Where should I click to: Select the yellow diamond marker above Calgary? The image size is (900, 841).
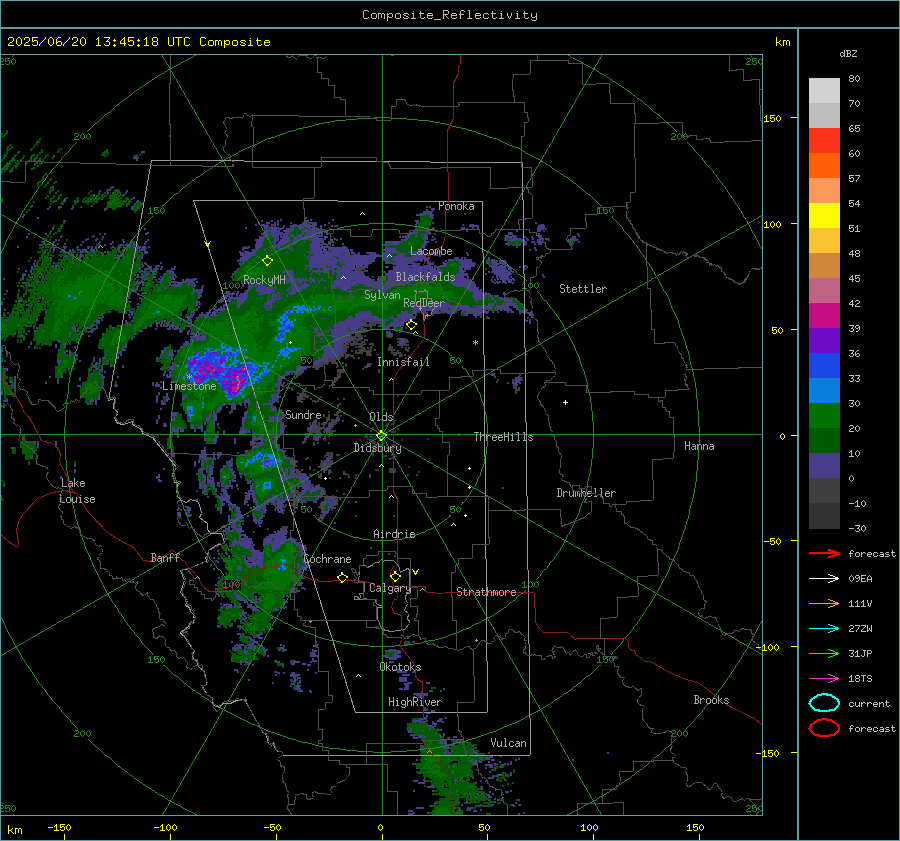pyautogui.click(x=395, y=576)
